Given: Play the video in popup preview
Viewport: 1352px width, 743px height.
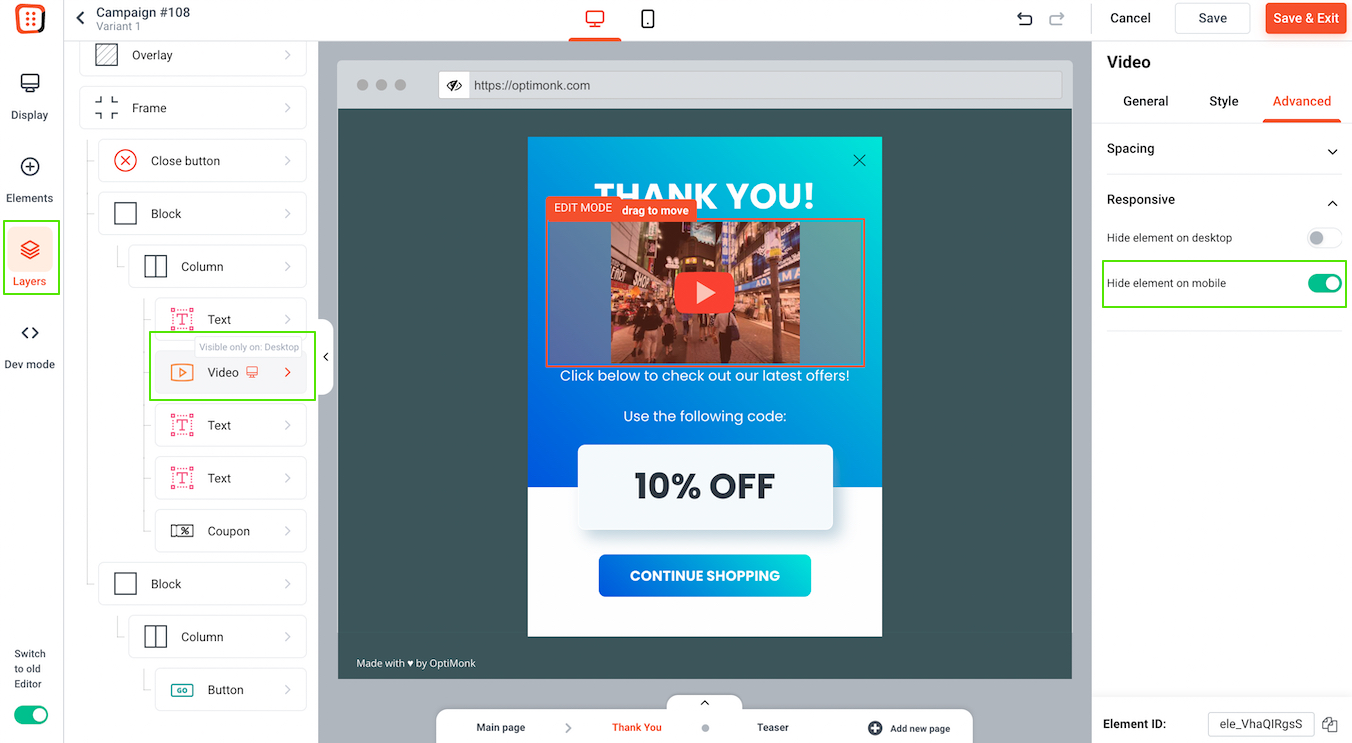Looking at the screenshot, I should (704, 292).
